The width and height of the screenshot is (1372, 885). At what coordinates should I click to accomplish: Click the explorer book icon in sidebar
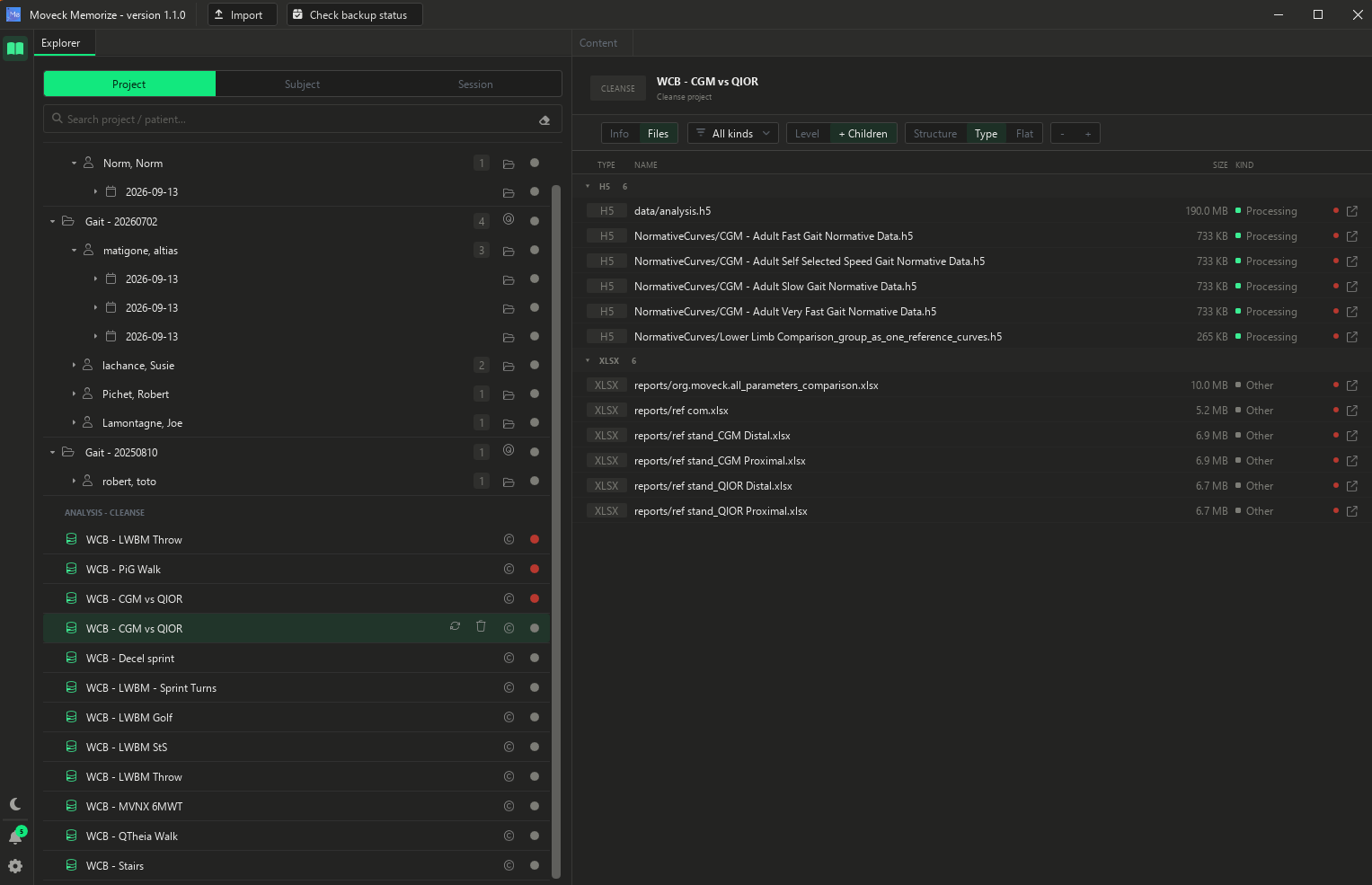point(15,49)
